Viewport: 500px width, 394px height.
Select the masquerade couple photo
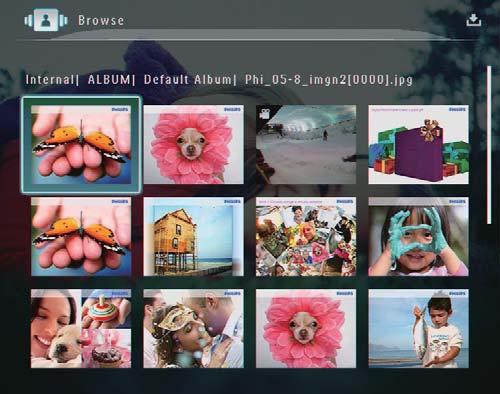click(x=193, y=329)
